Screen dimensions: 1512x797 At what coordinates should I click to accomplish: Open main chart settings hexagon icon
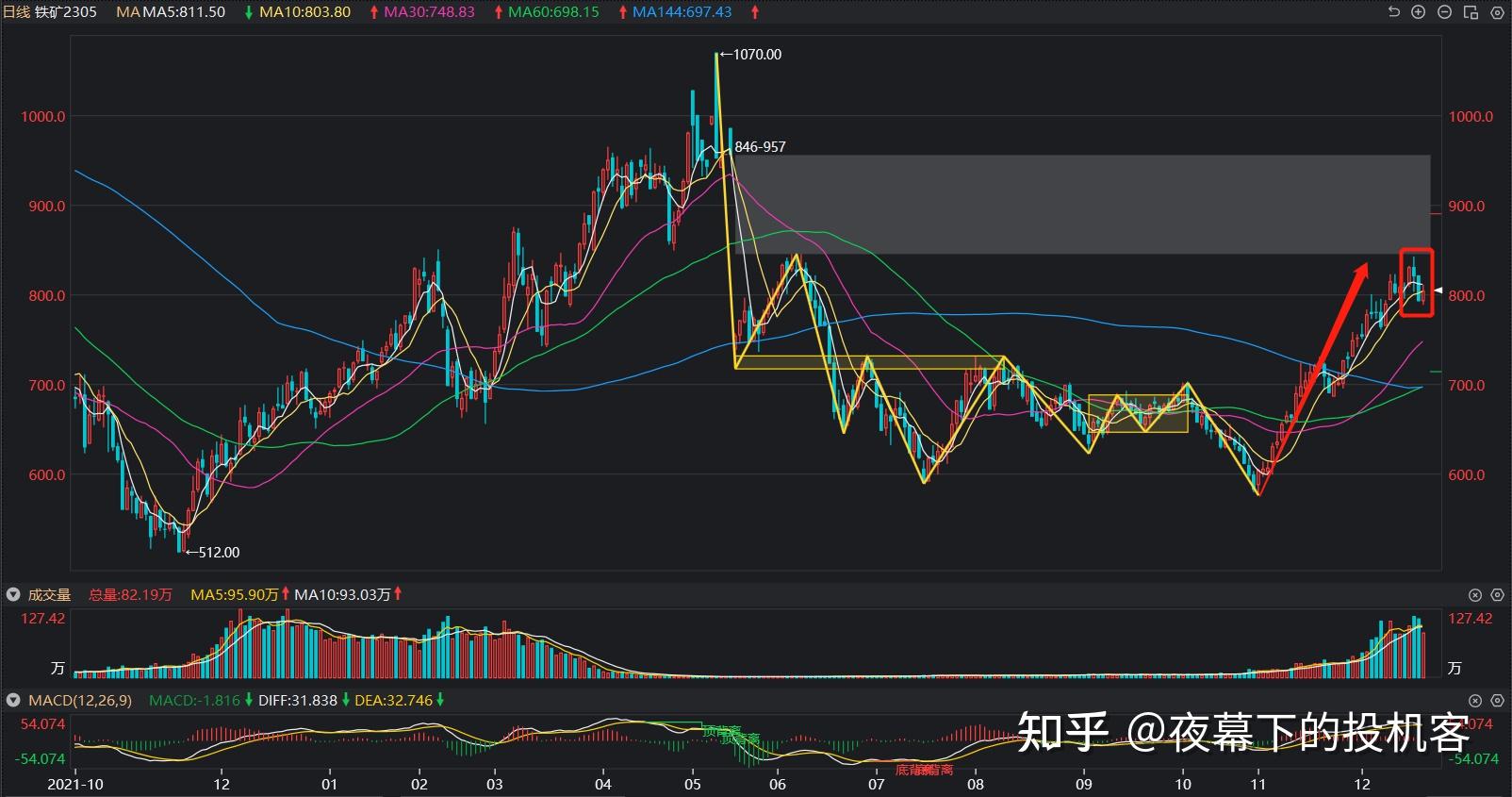point(1496,12)
